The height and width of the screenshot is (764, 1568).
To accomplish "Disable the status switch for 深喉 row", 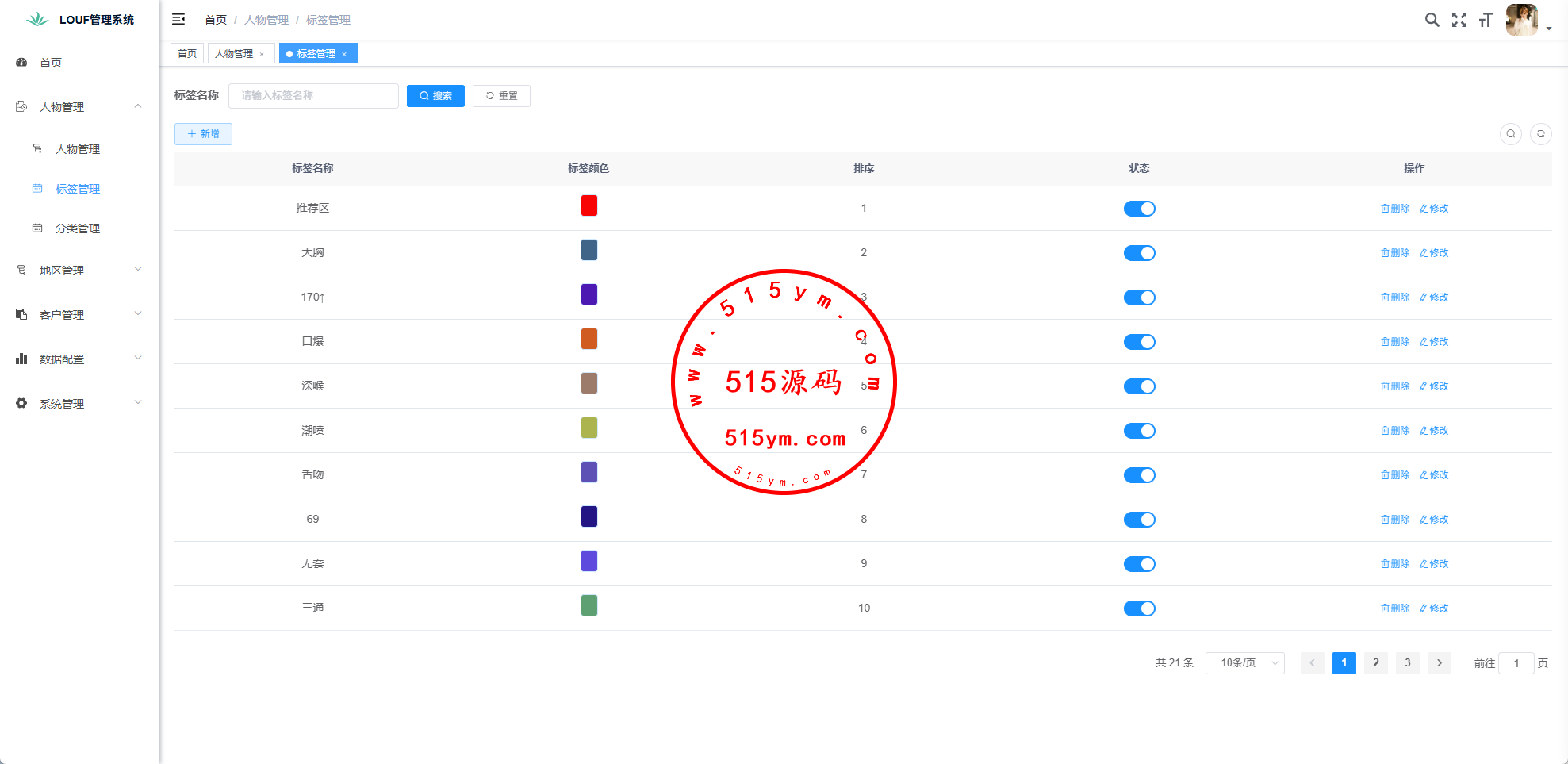I will click(1139, 386).
